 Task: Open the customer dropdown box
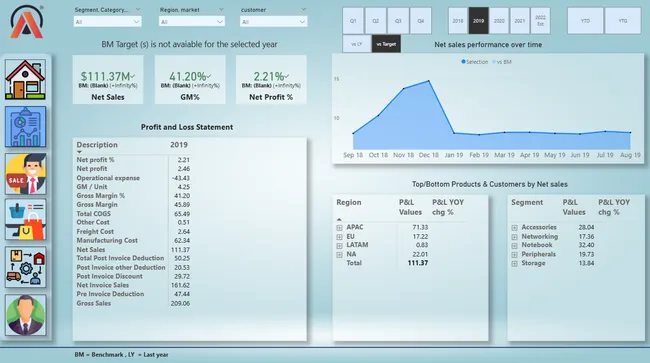[274, 22]
